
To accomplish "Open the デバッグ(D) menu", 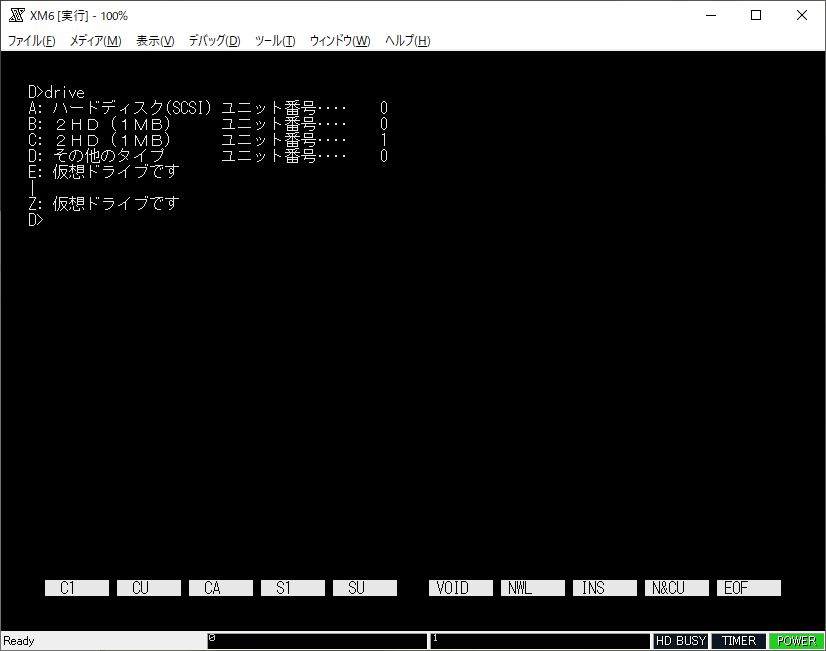I will 214,41.
